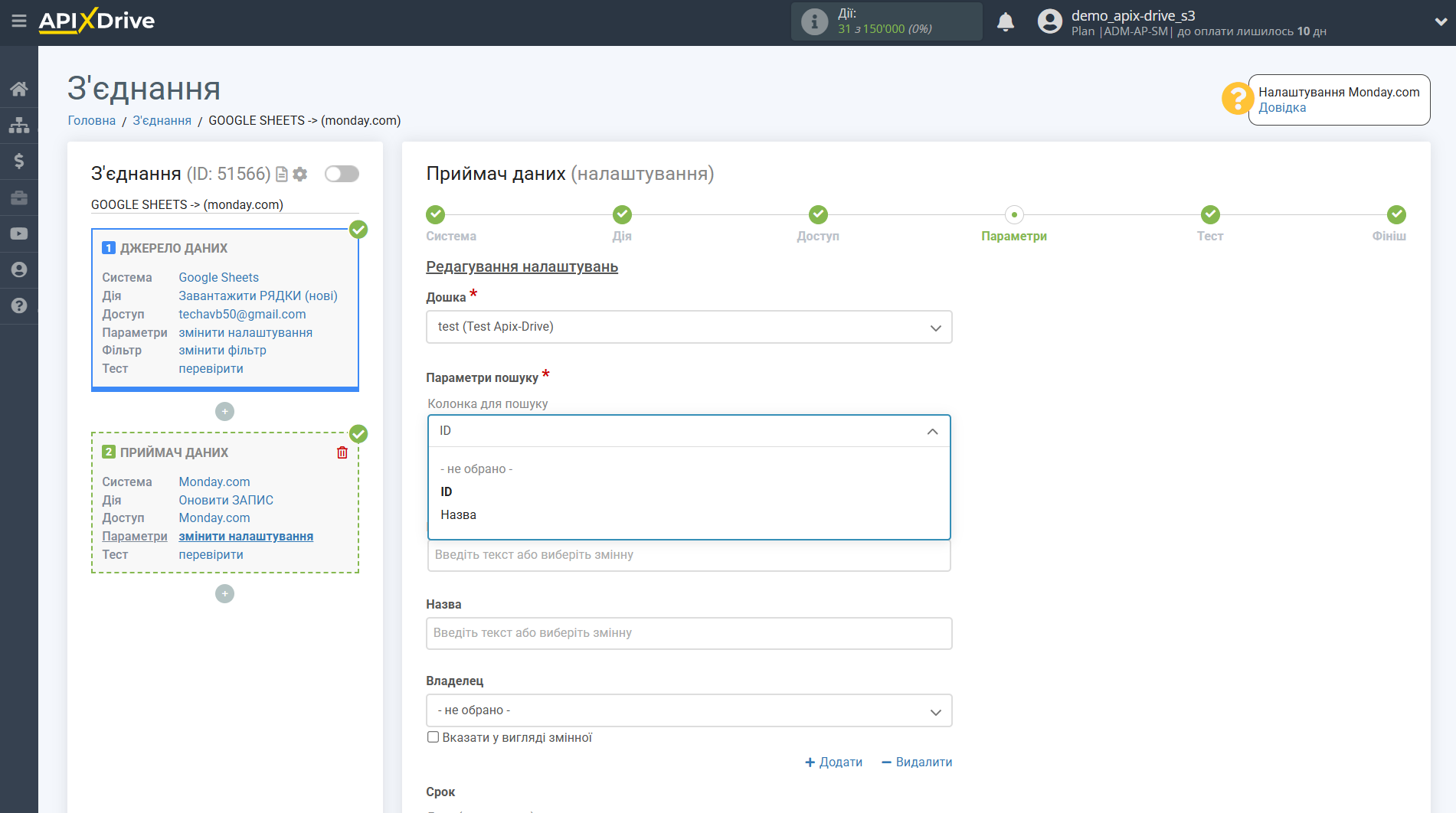1456x813 pixels.
Task: Open the notifications bell
Action: [x=1006, y=21]
